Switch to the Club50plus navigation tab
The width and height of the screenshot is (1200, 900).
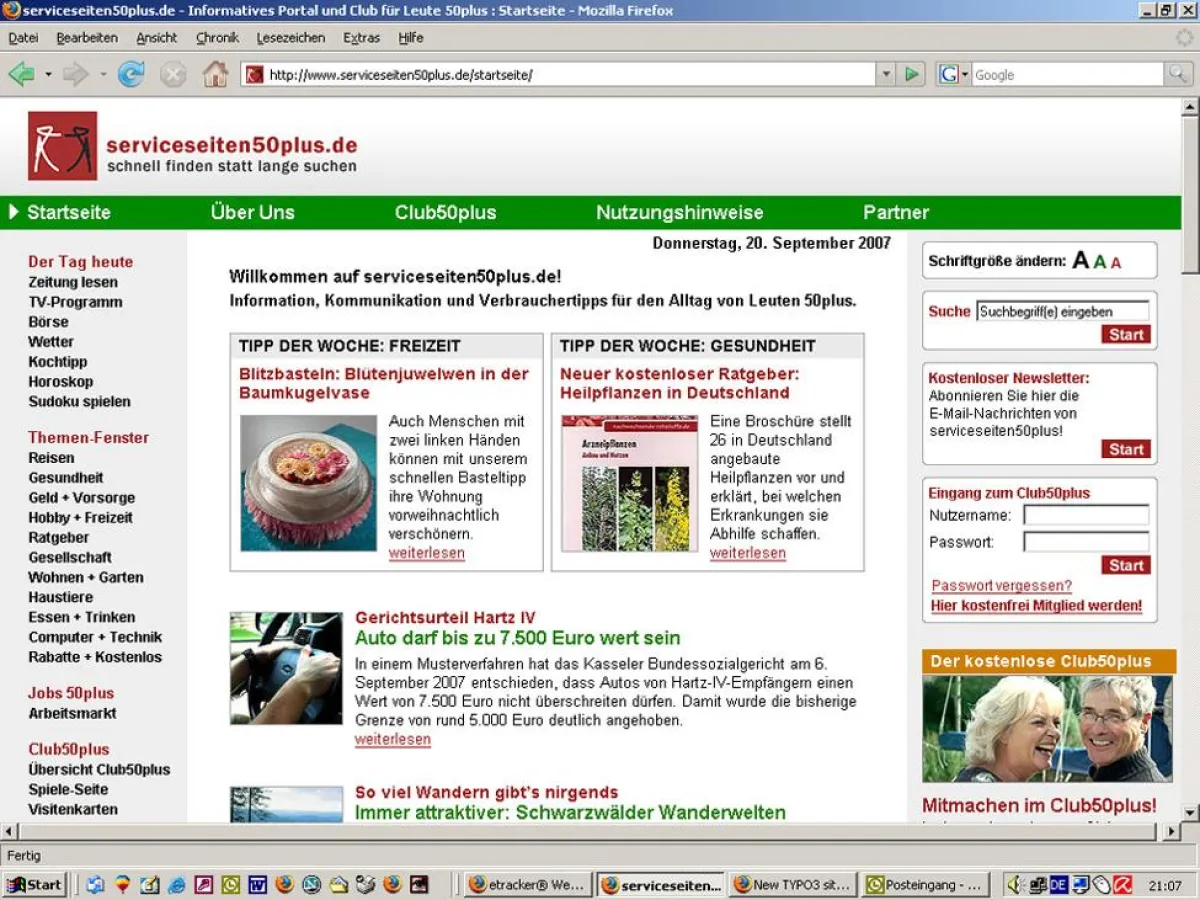pos(445,212)
